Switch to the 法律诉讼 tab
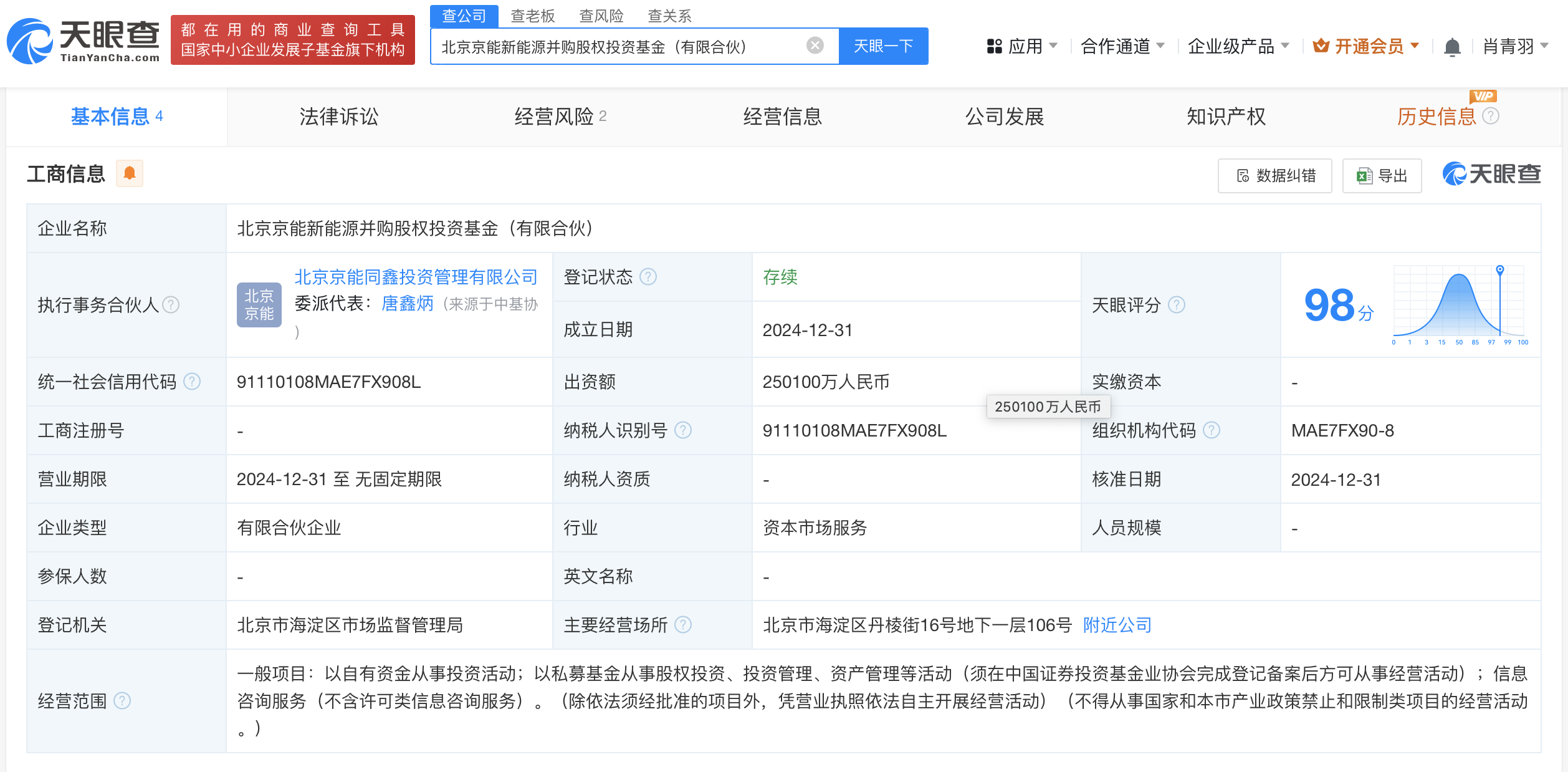 [x=338, y=117]
